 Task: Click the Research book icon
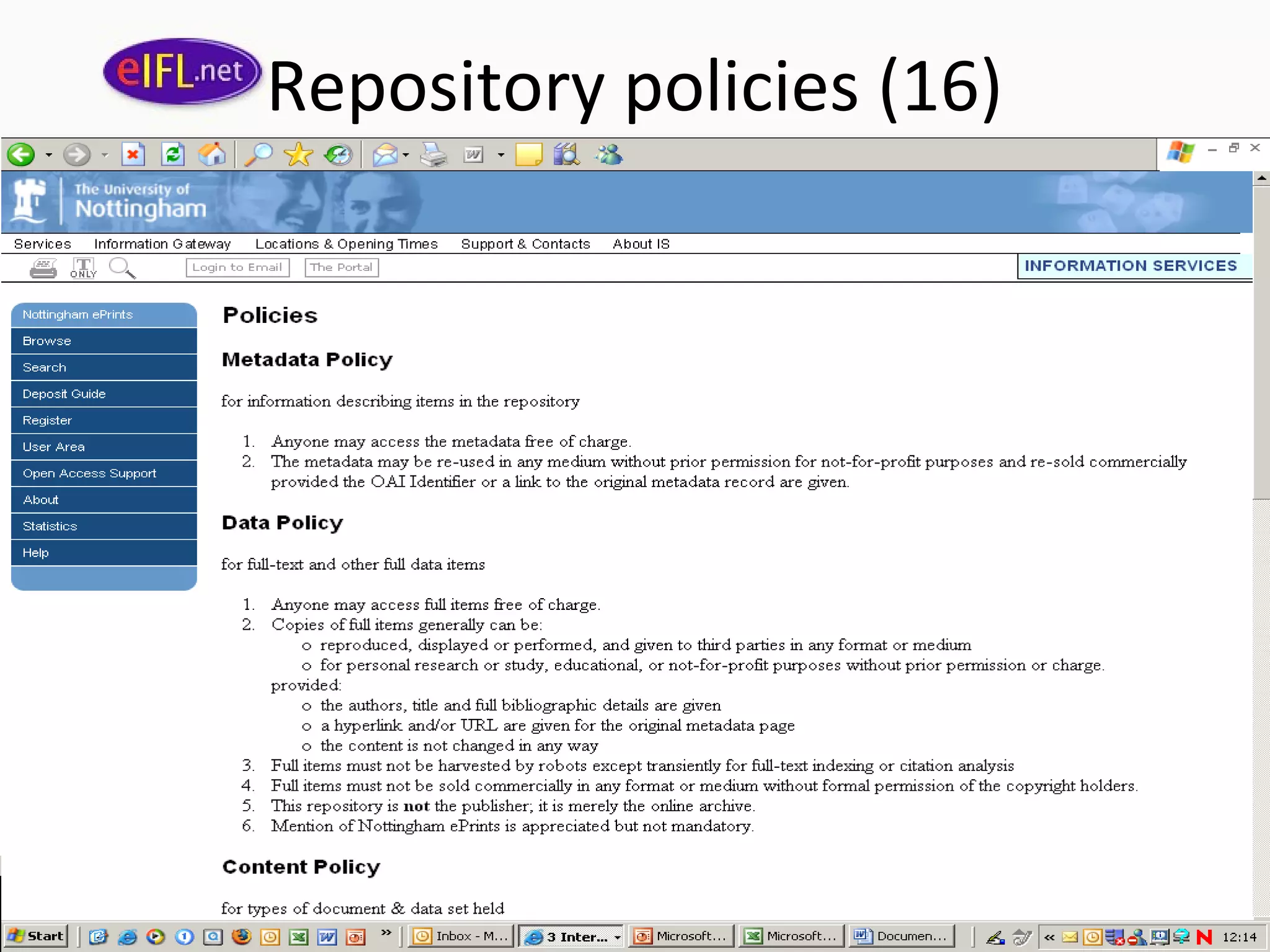[x=566, y=154]
